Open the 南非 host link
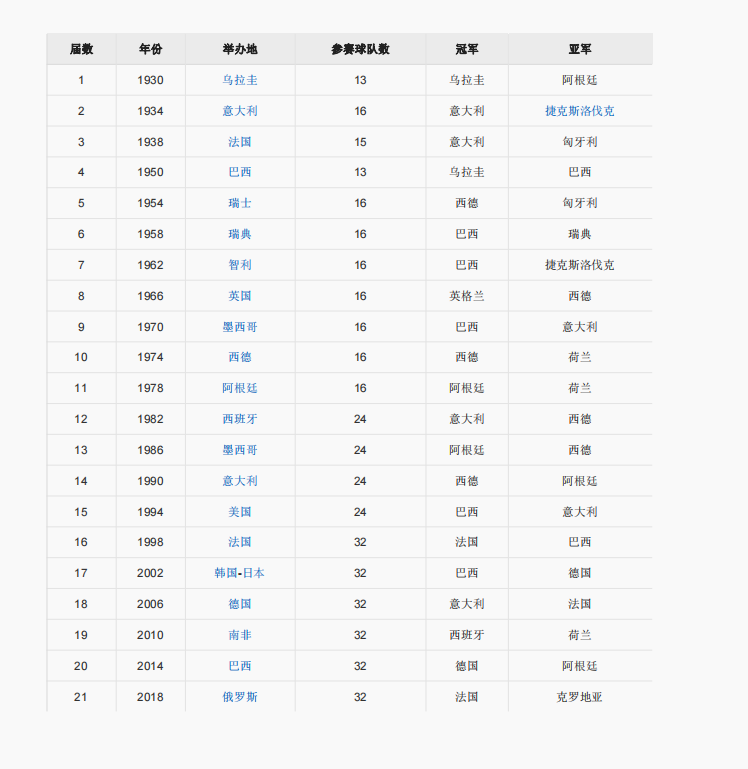The width and height of the screenshot is (748, 769). [240, 635]
